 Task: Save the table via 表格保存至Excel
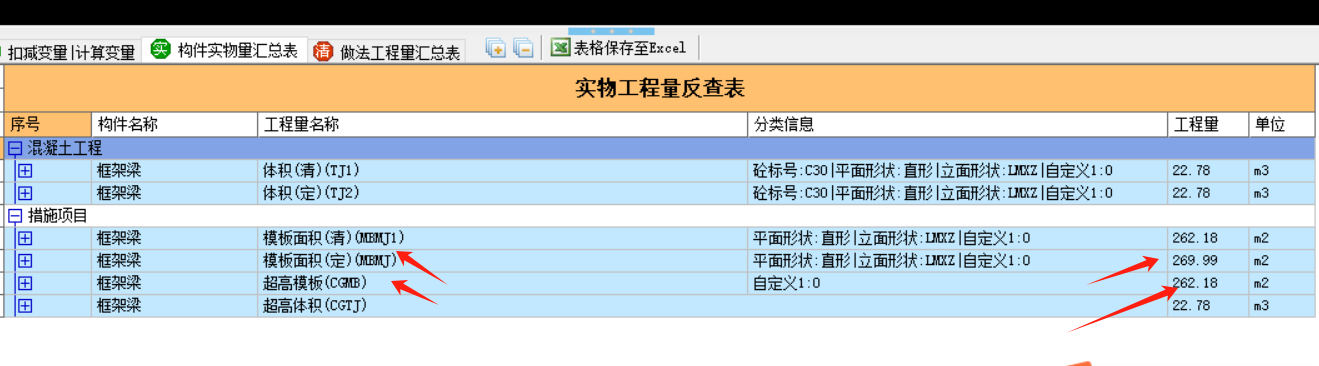[619, 48]
